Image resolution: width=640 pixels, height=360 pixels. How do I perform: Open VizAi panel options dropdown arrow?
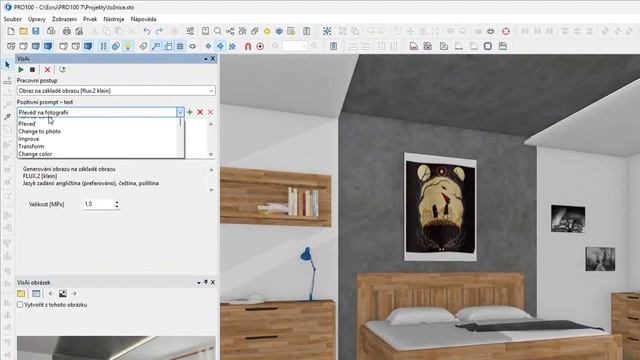(x=206, y=59)
